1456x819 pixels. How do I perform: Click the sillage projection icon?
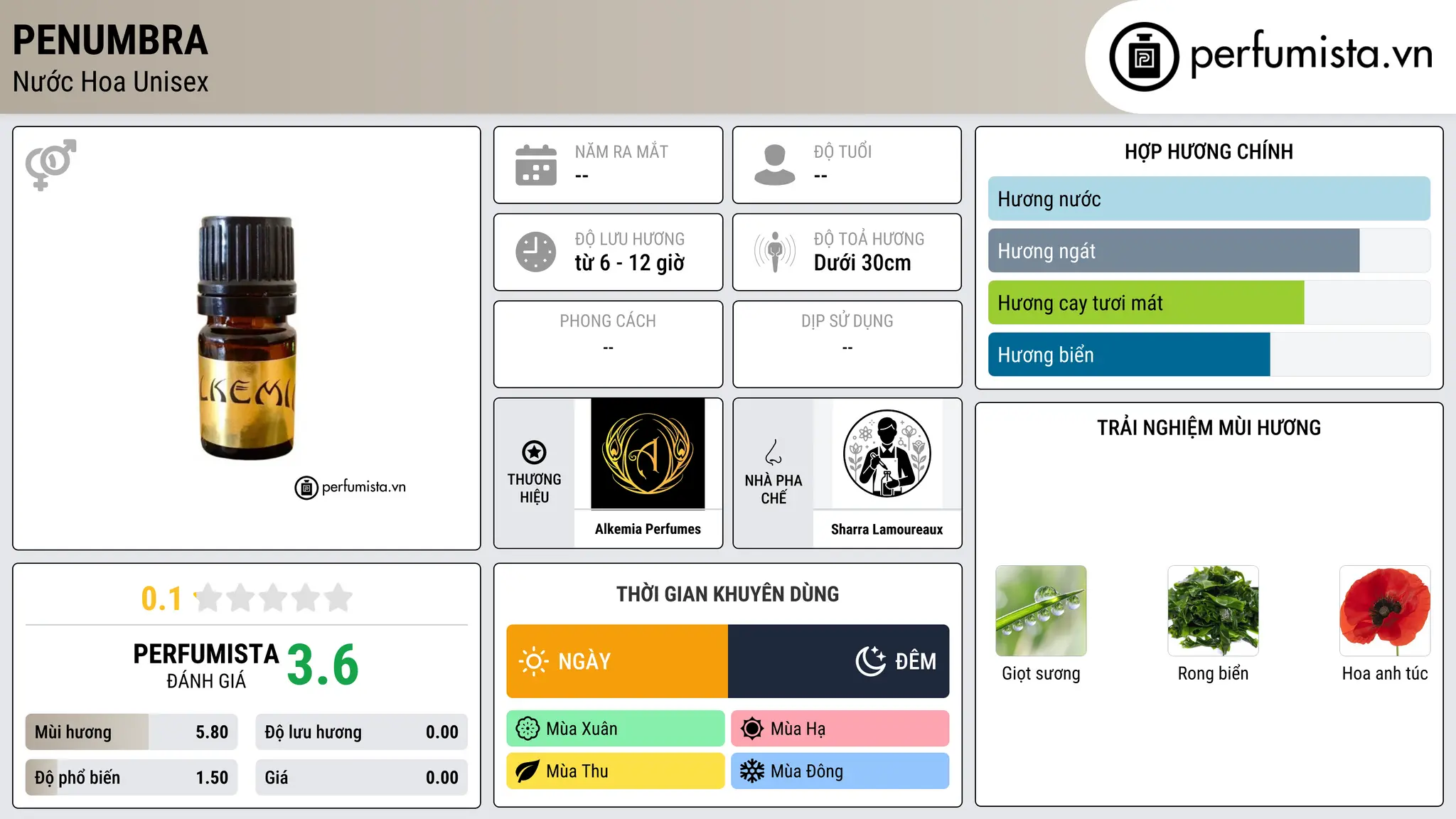click(775, 252)
